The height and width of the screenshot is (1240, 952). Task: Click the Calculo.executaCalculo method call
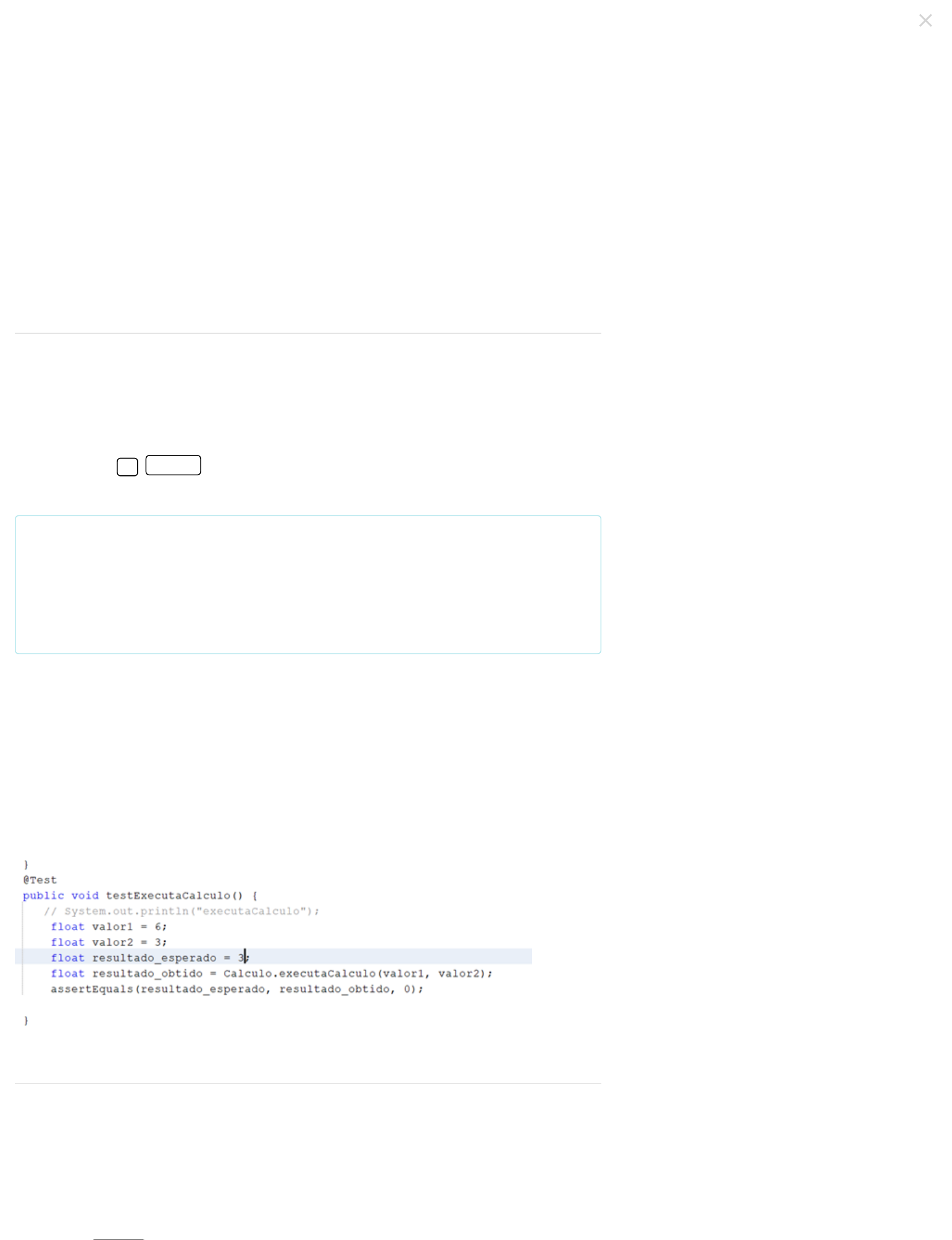[x=299, y=973]
